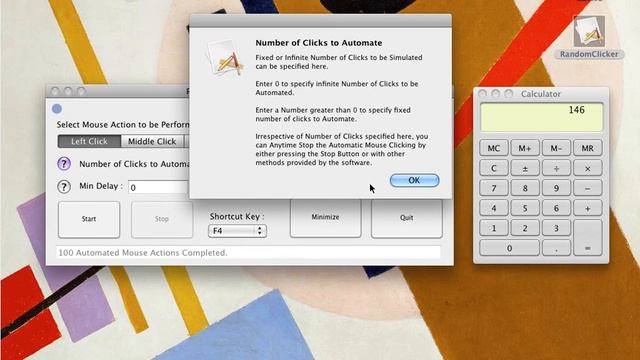Viewport: 640px width, 360px height.
Task: Click the plus key on Calculator
Action: (x=587, y=208)
